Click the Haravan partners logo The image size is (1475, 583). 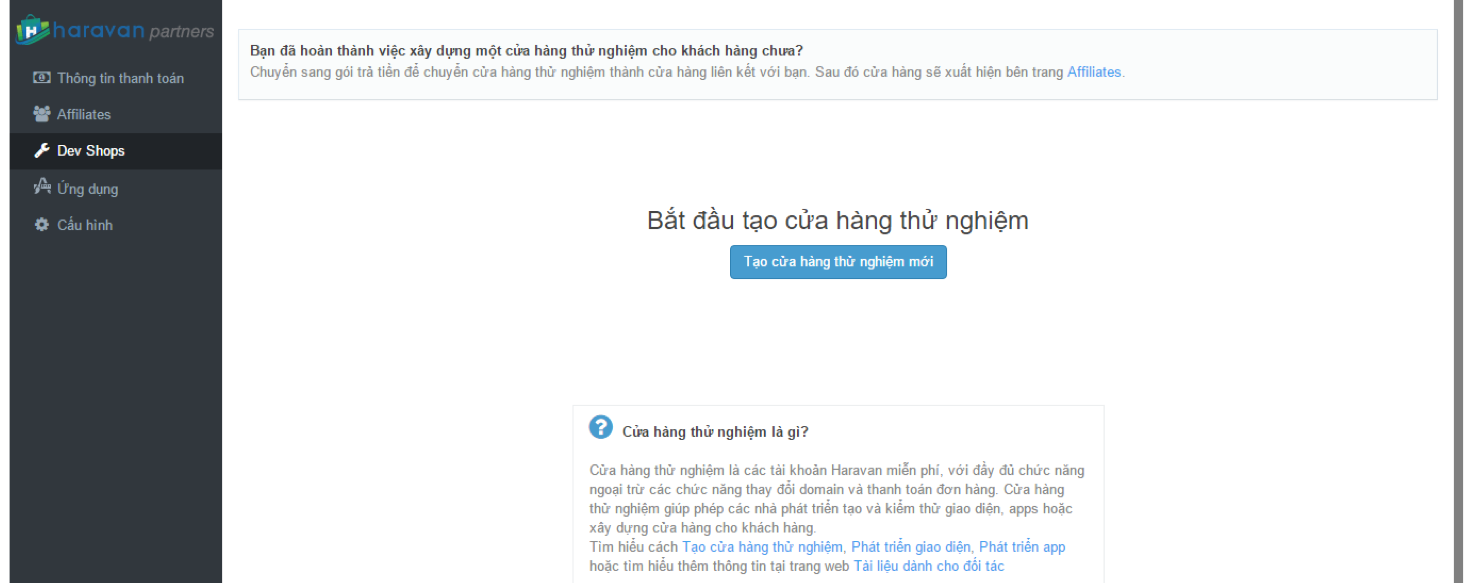[116, 30]
